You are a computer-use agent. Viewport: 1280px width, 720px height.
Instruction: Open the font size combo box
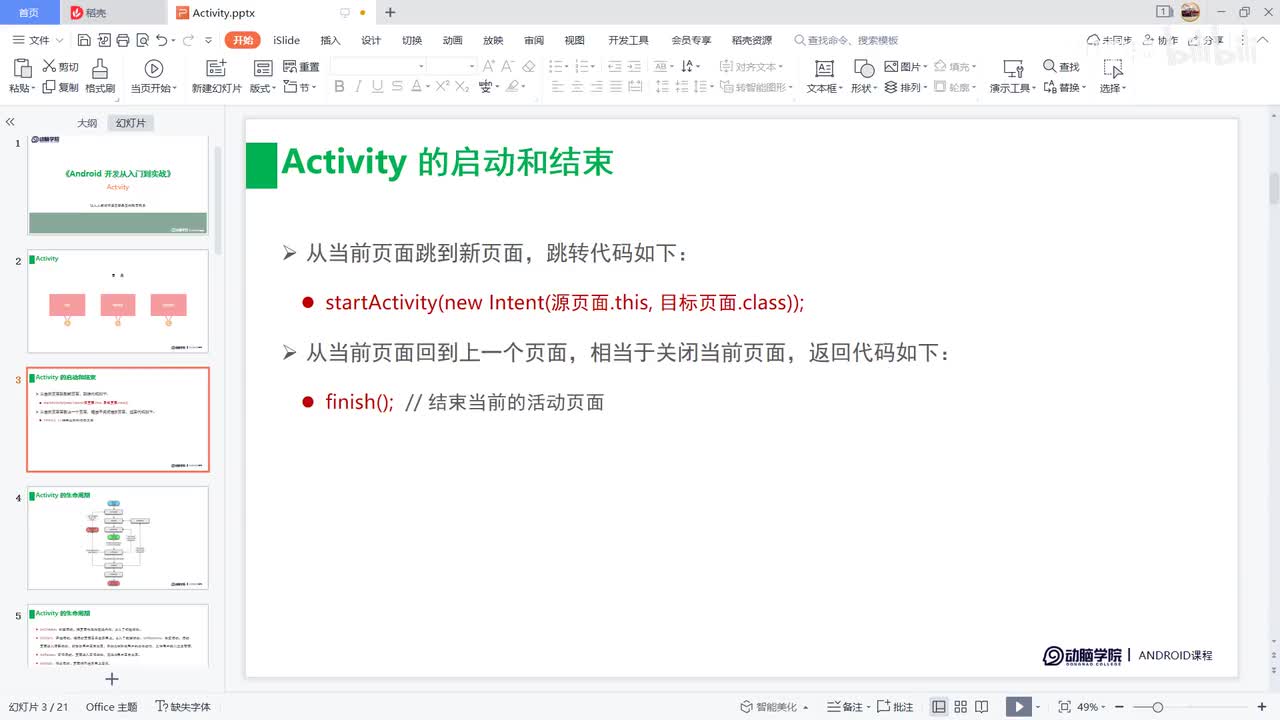point(452,66)
